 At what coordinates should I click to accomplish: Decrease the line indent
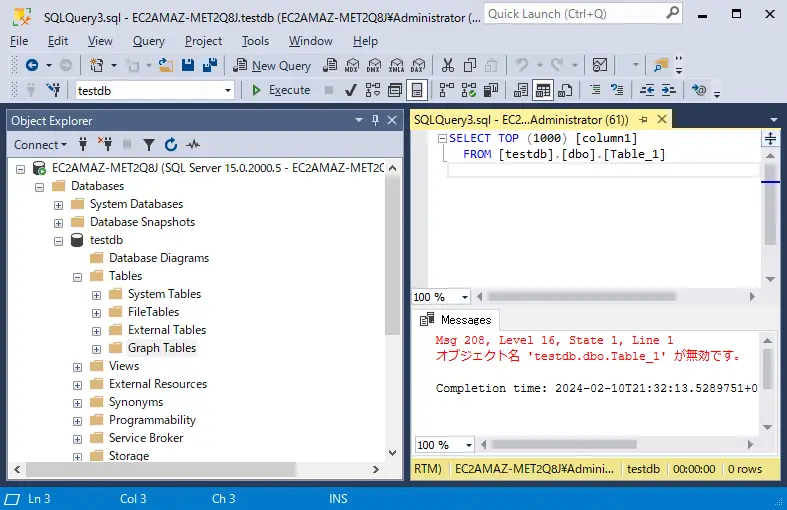(x=647, y=90)
